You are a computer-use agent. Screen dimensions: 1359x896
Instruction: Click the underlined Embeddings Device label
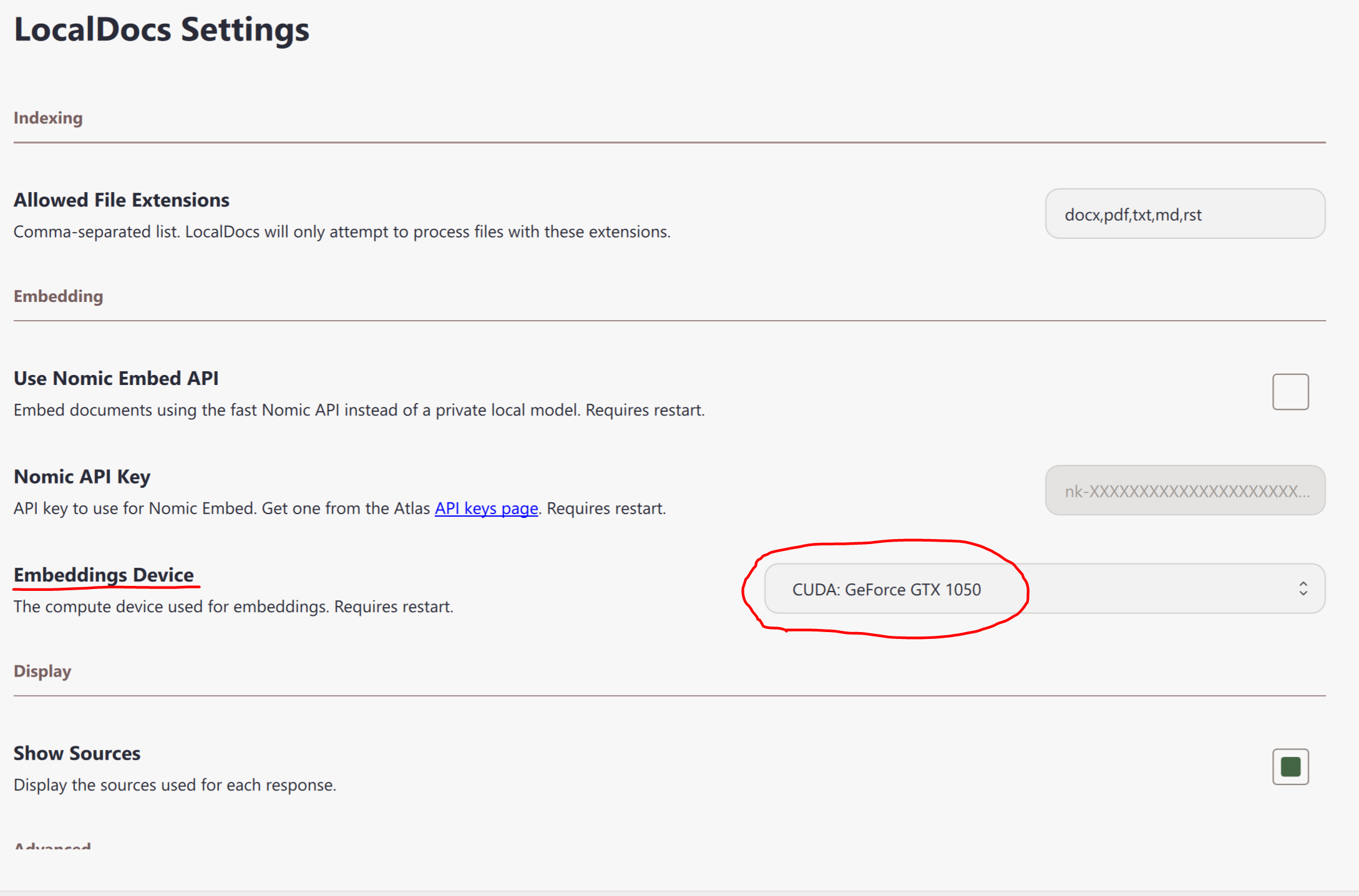104,575
